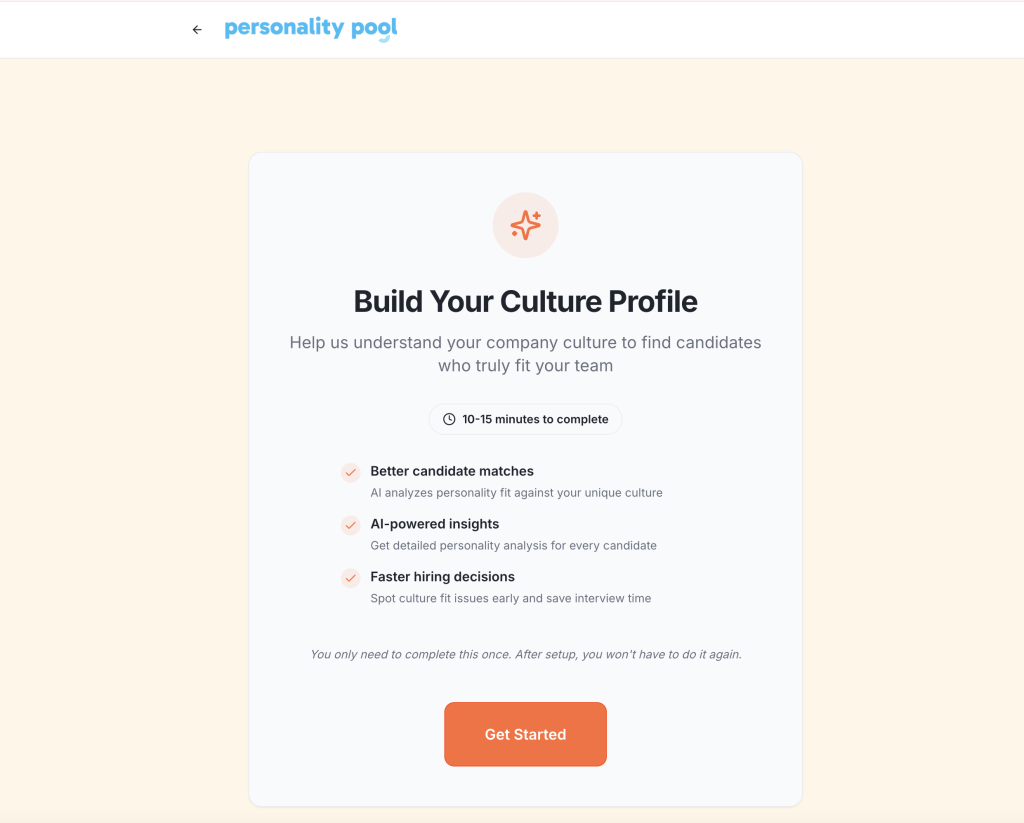Click the AI analyzes personality fit description
This screenshot has width=1024, height=823.
coord(516,493)
